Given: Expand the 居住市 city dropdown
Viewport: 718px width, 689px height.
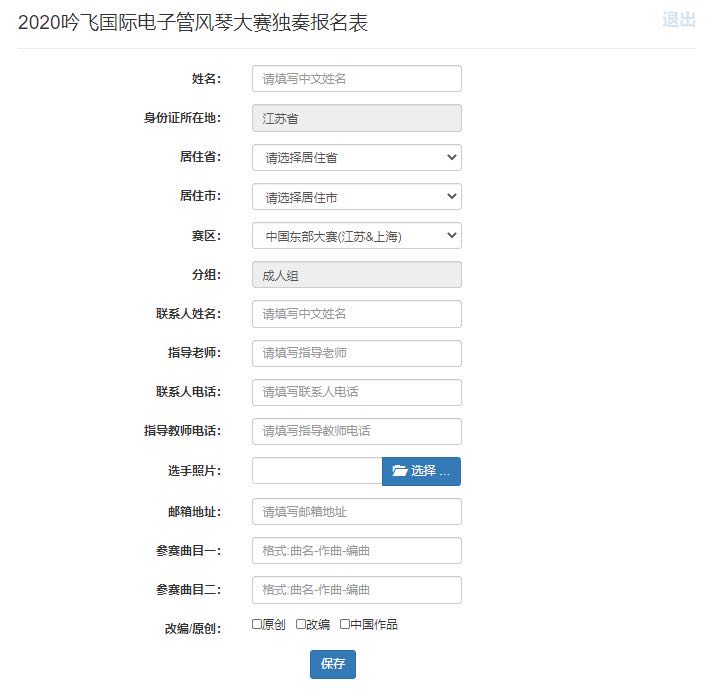Looking at the screenshot, I should [x=356, y=197].
